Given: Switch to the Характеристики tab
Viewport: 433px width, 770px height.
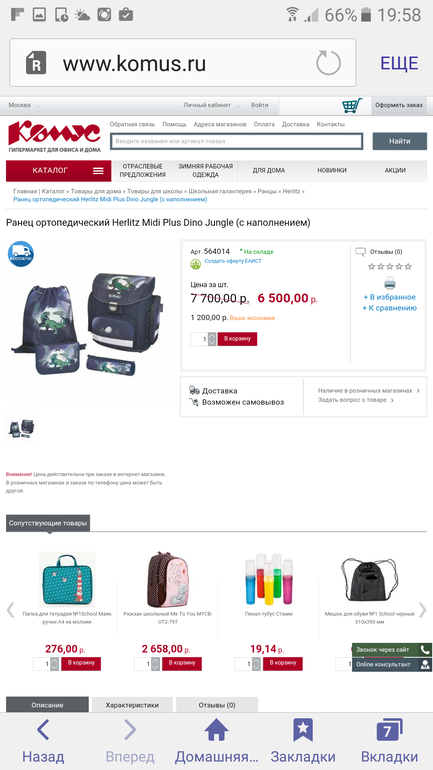Looking at the screenshot, I should pyautogui.click(x=132, y=705).
